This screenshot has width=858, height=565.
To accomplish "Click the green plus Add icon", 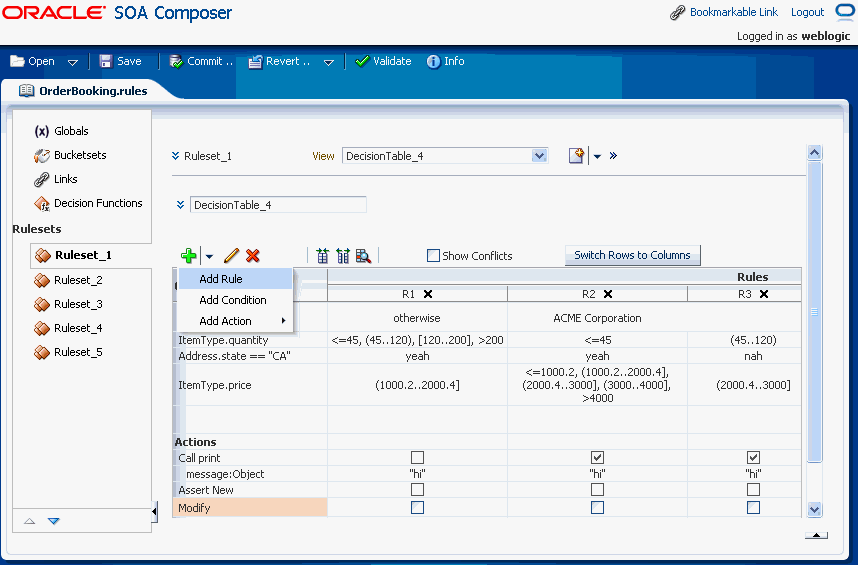I will [189, 255].
